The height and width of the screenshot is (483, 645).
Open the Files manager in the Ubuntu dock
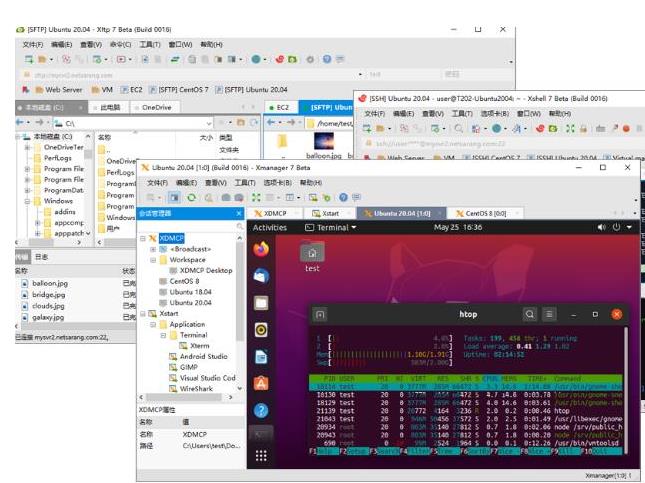point(261,302)
